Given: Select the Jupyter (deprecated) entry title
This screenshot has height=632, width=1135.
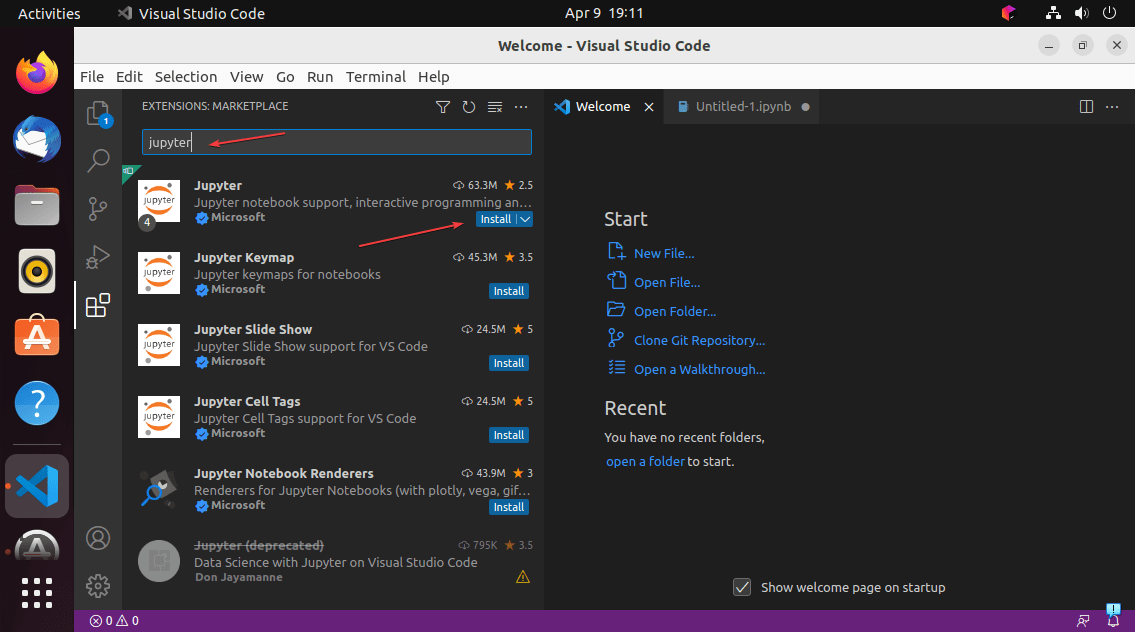Looking at the screenshot, I should point(259,545).
